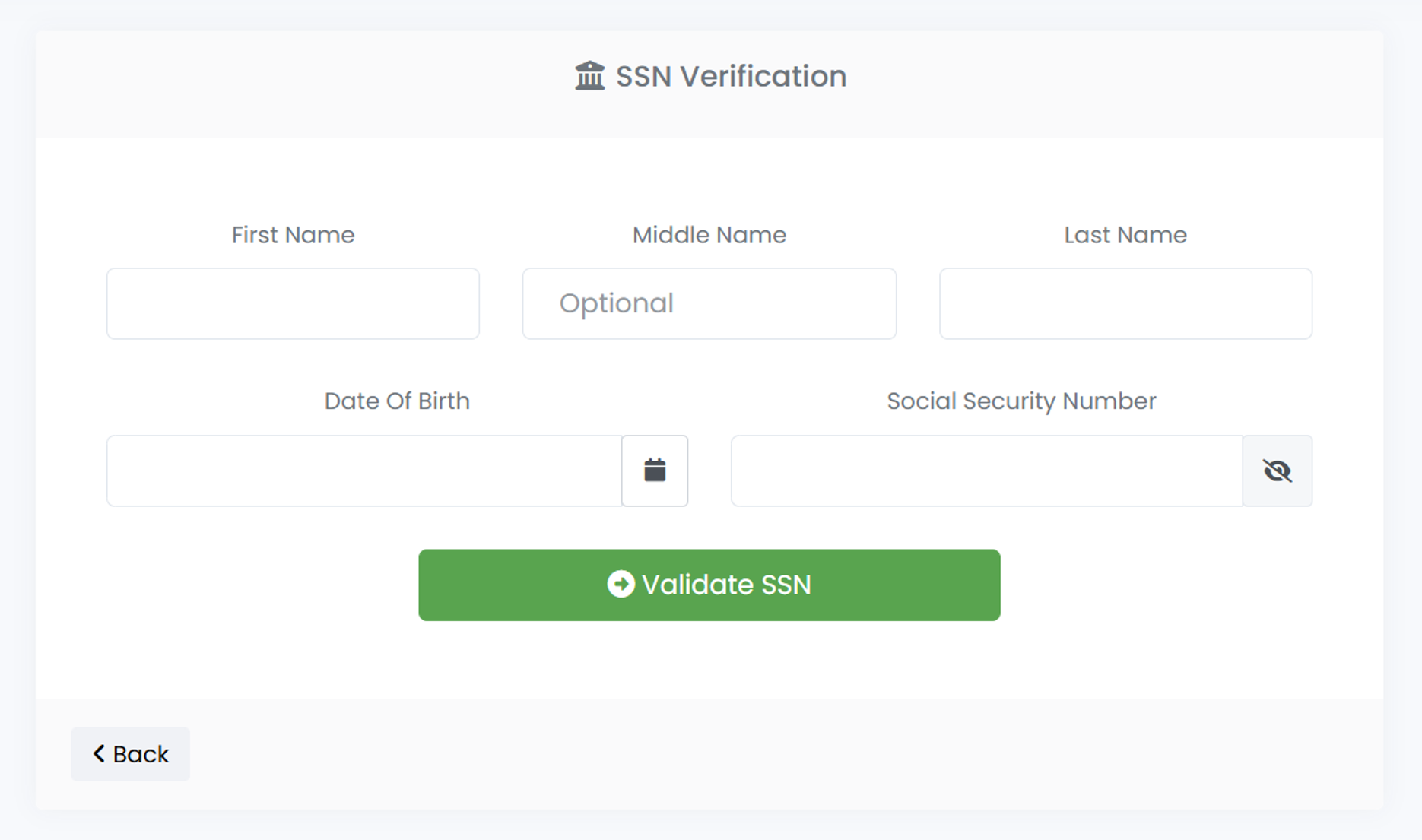Click the Date Of Birth label
1422x840 pixels.
(397, 401)
